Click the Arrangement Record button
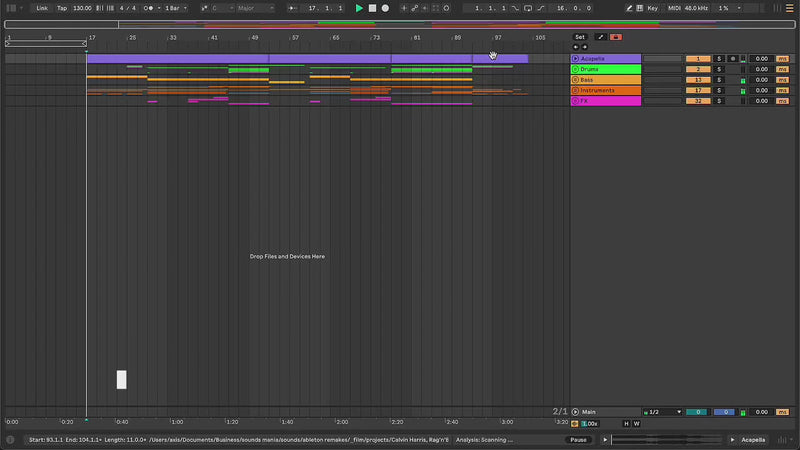 (385, 8)
